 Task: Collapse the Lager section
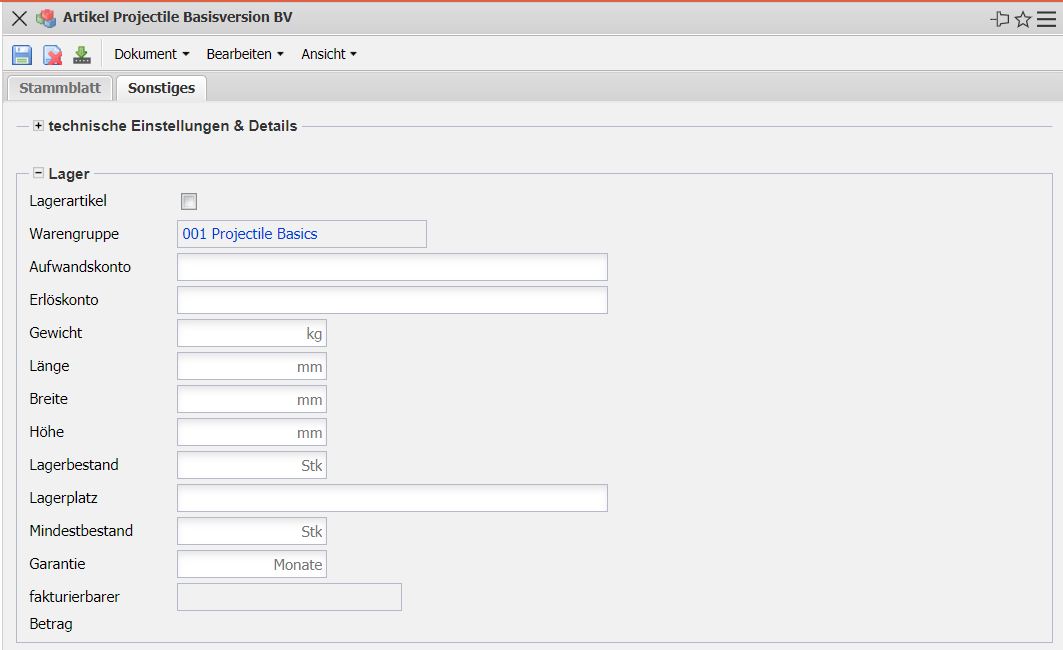pyautogui.click(x=39, y=173)
